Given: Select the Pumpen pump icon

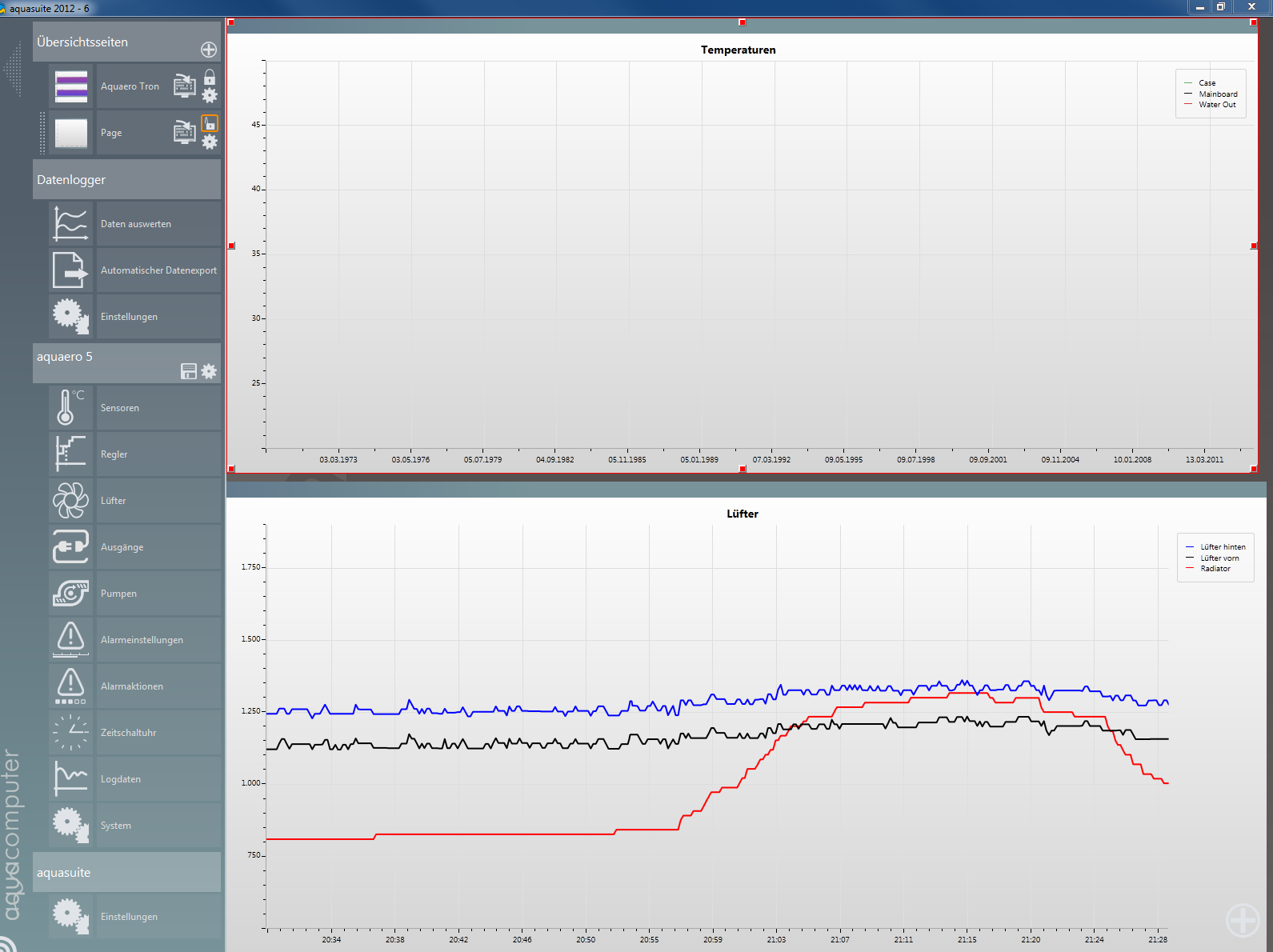Looking at the screenshot, I should (70, 594).
